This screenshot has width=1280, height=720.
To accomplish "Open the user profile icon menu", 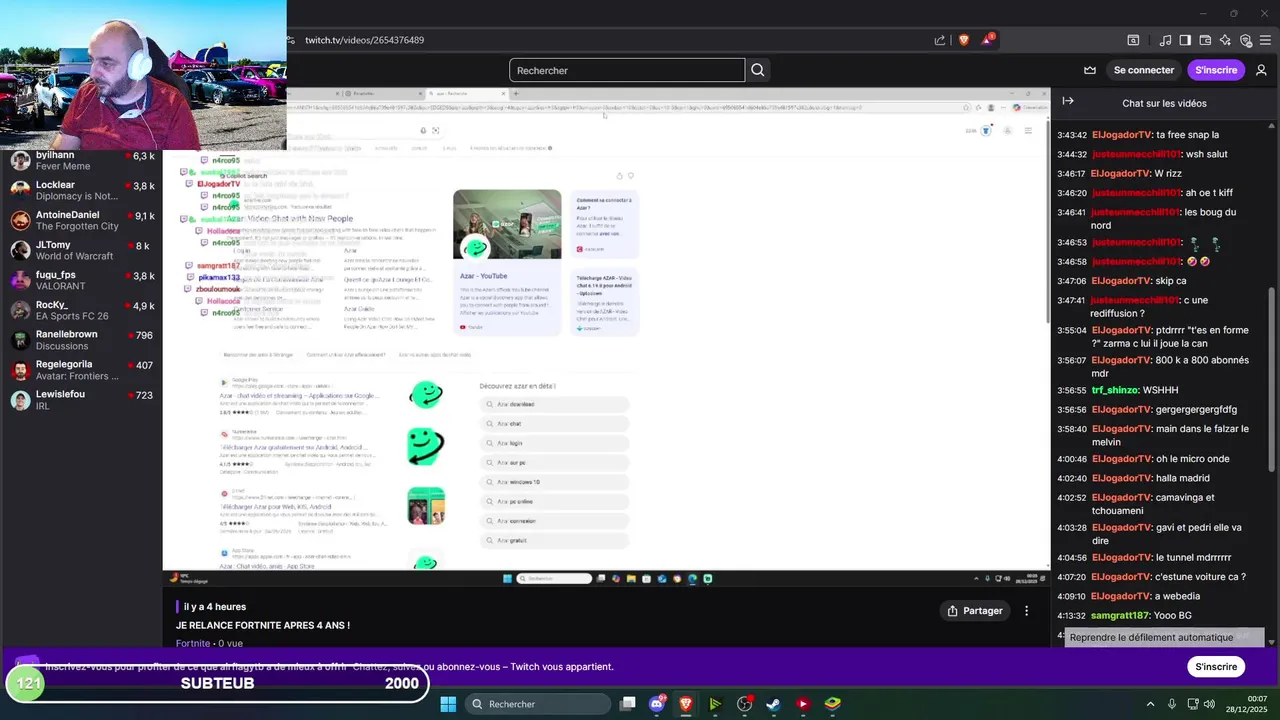I will point(1261,70).
